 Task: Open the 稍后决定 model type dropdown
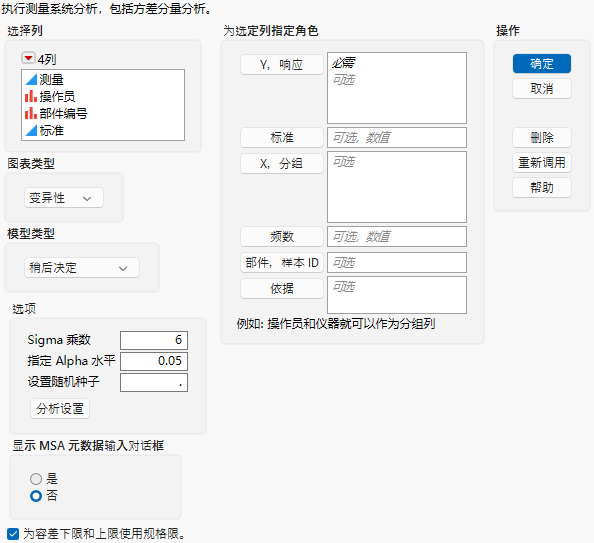pos(82,268)
